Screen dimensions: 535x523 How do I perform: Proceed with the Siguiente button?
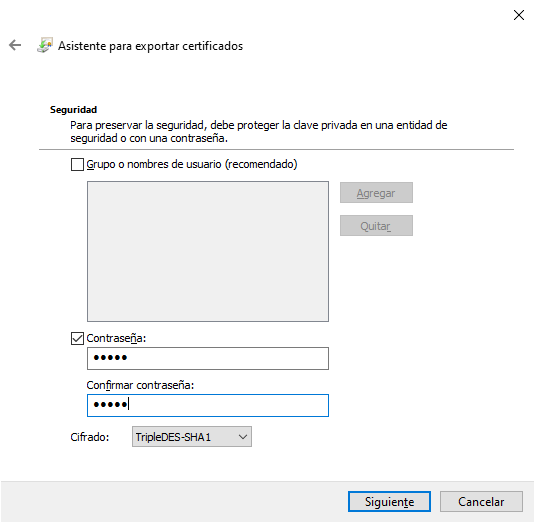pos(389,502)
